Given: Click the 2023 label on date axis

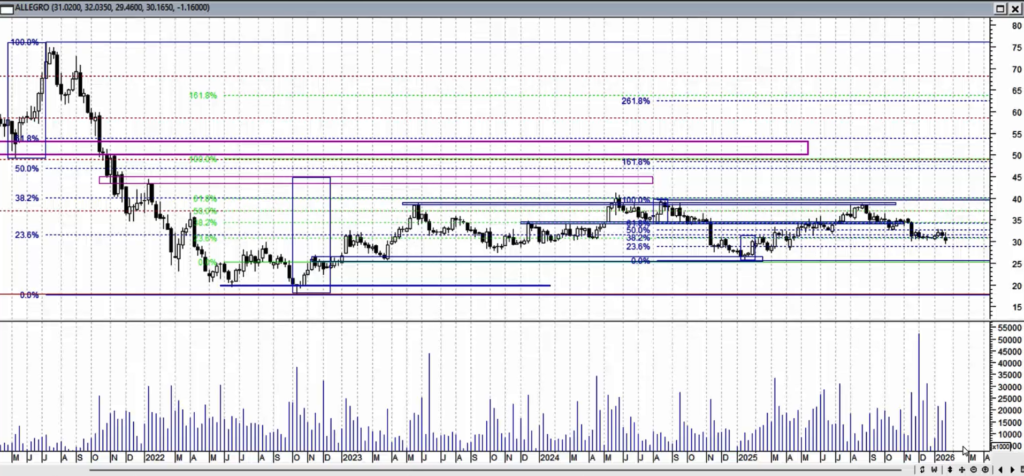Looking at the screenshot, I should pyautogui.click(x=352, y=458).
